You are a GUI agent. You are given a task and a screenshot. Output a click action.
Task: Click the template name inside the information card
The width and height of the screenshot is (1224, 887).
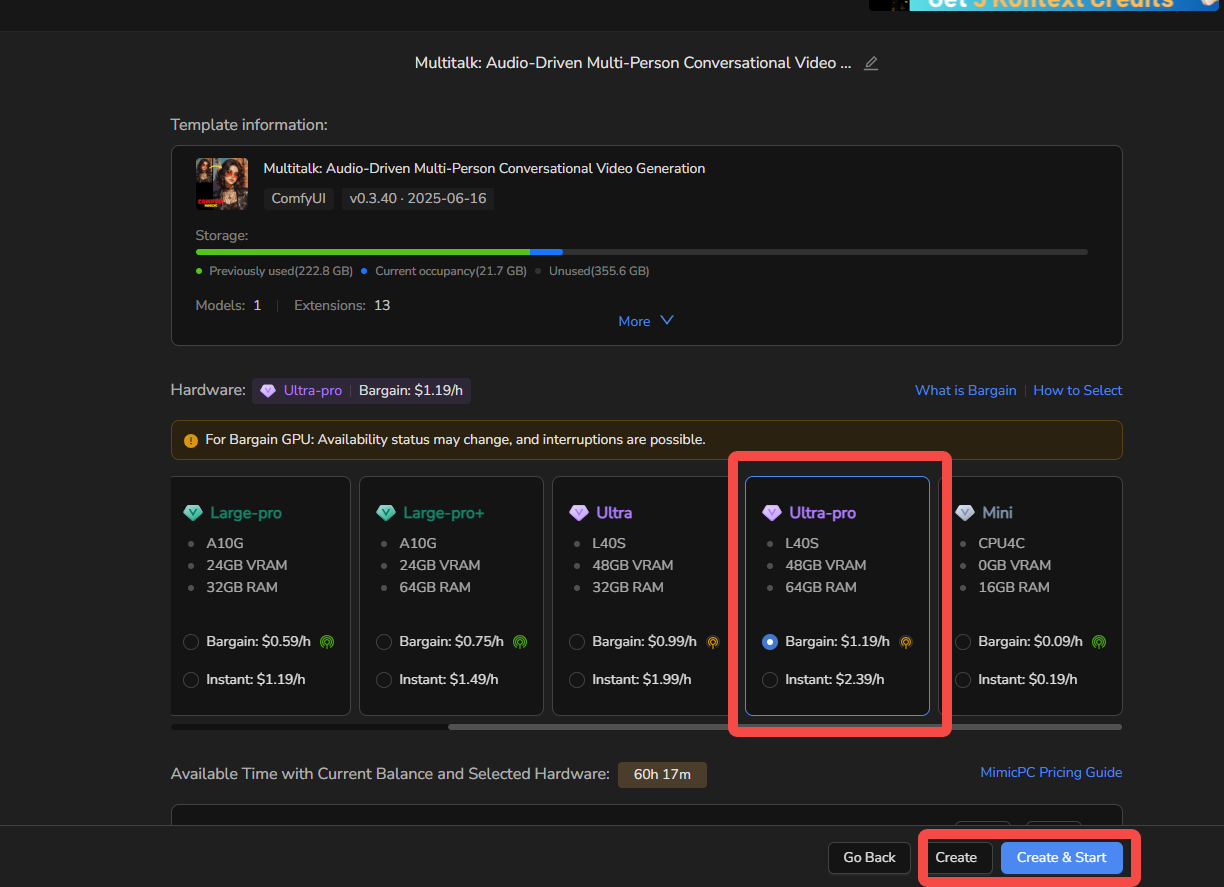[484, 168]
